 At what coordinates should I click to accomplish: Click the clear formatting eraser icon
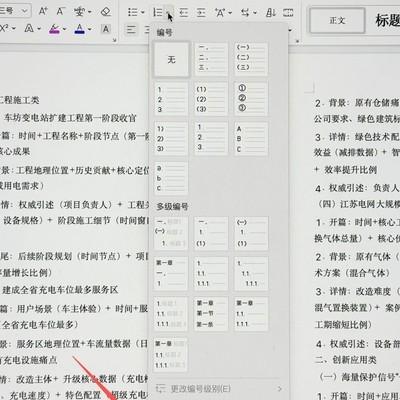[105, 12]
